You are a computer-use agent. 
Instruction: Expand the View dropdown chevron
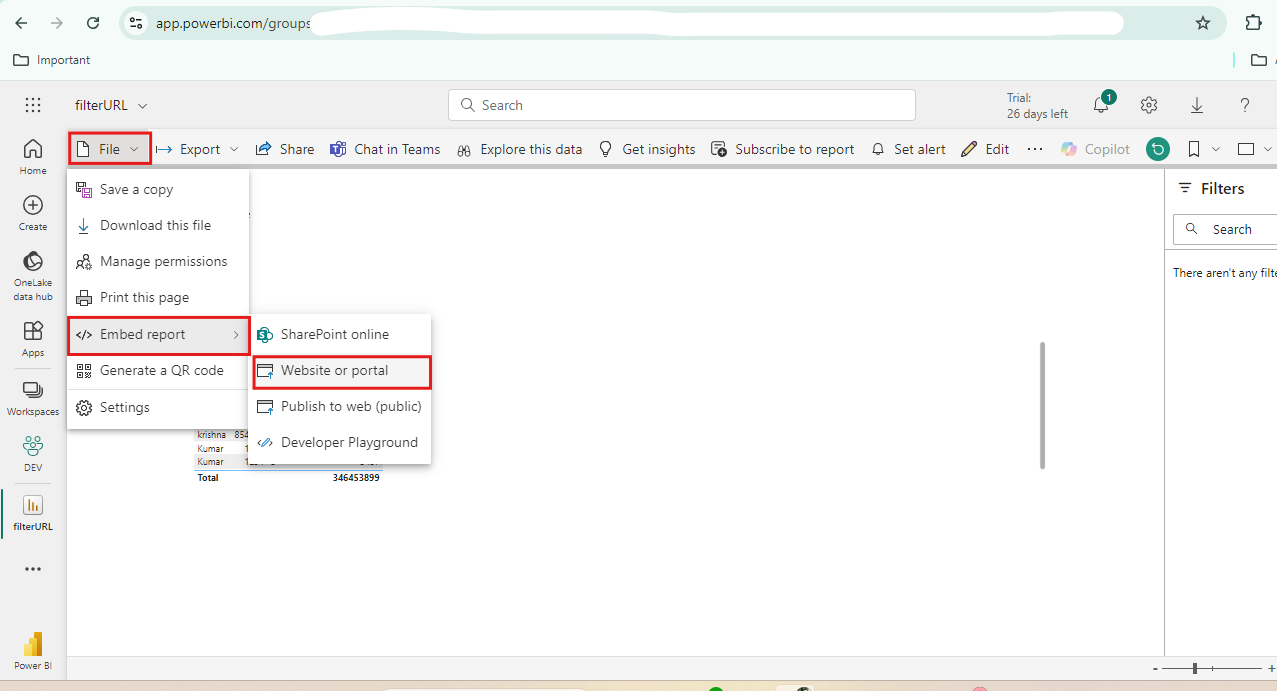(x=1268, y=149)
